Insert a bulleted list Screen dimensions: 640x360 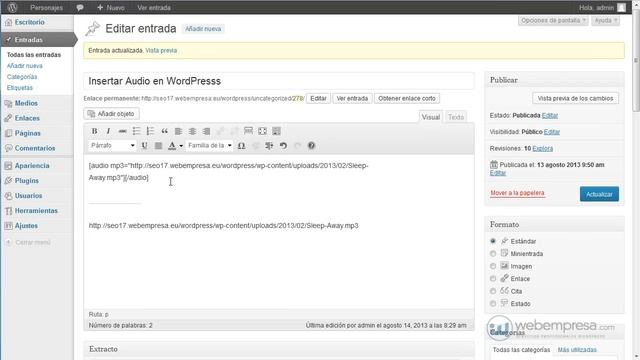tap(136, 131)
